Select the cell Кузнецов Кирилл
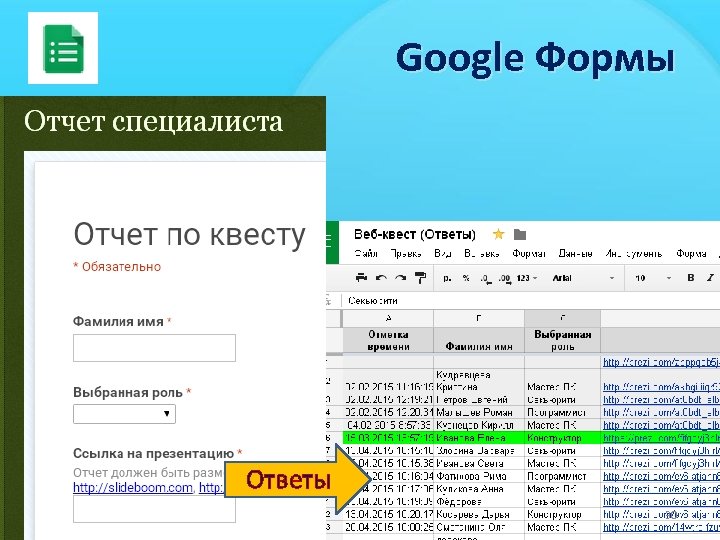The height and width of the screenshot is (540, 720). click(x=478, y=425)
